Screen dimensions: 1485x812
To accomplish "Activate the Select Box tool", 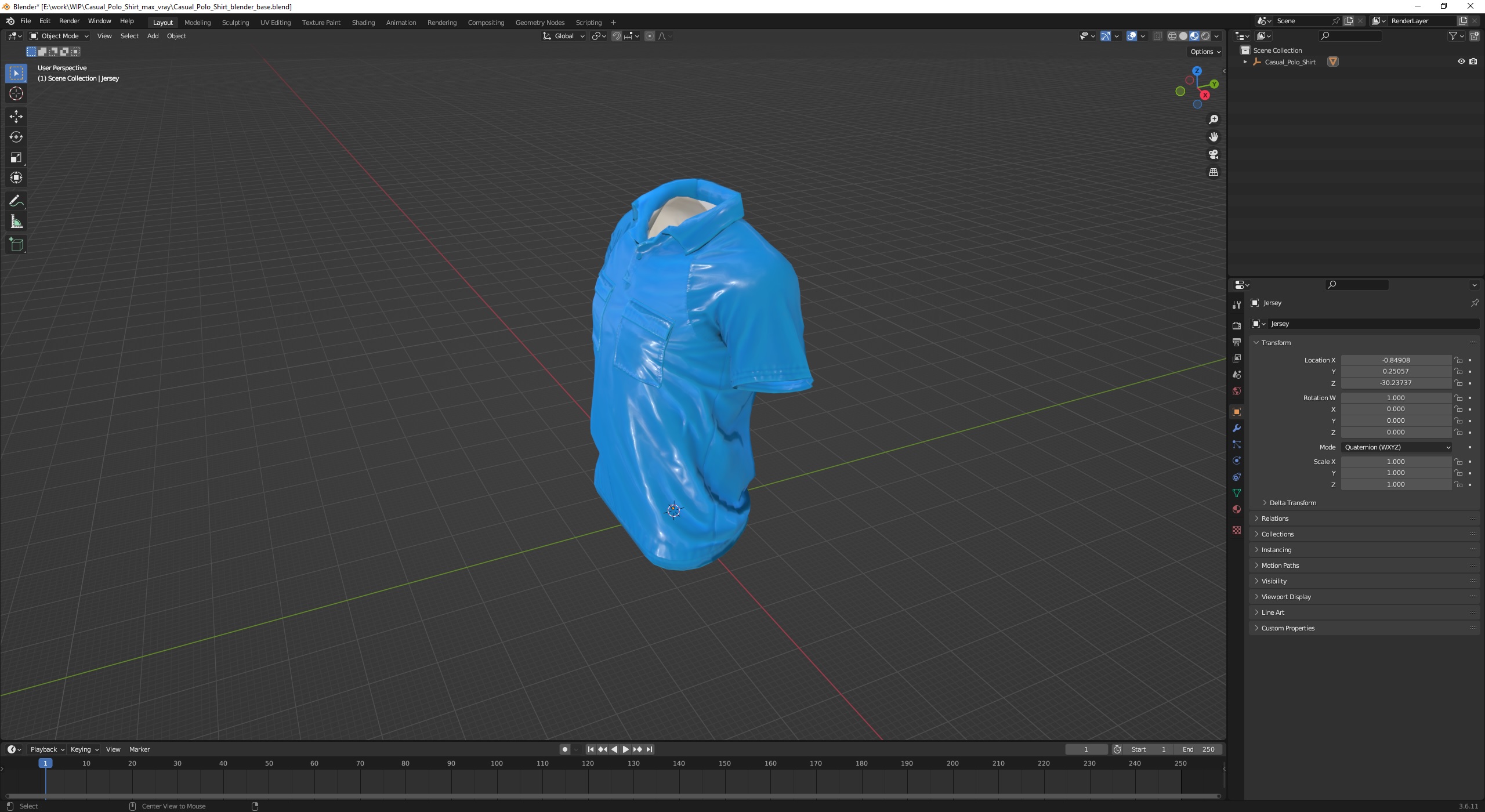I will (x=16, y=73).
